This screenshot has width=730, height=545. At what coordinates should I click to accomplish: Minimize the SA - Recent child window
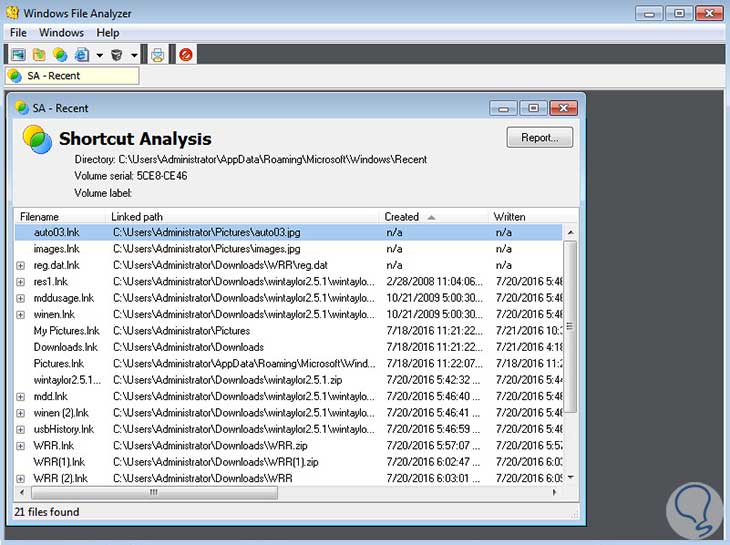pyautogui.click(x=503, y=108)
